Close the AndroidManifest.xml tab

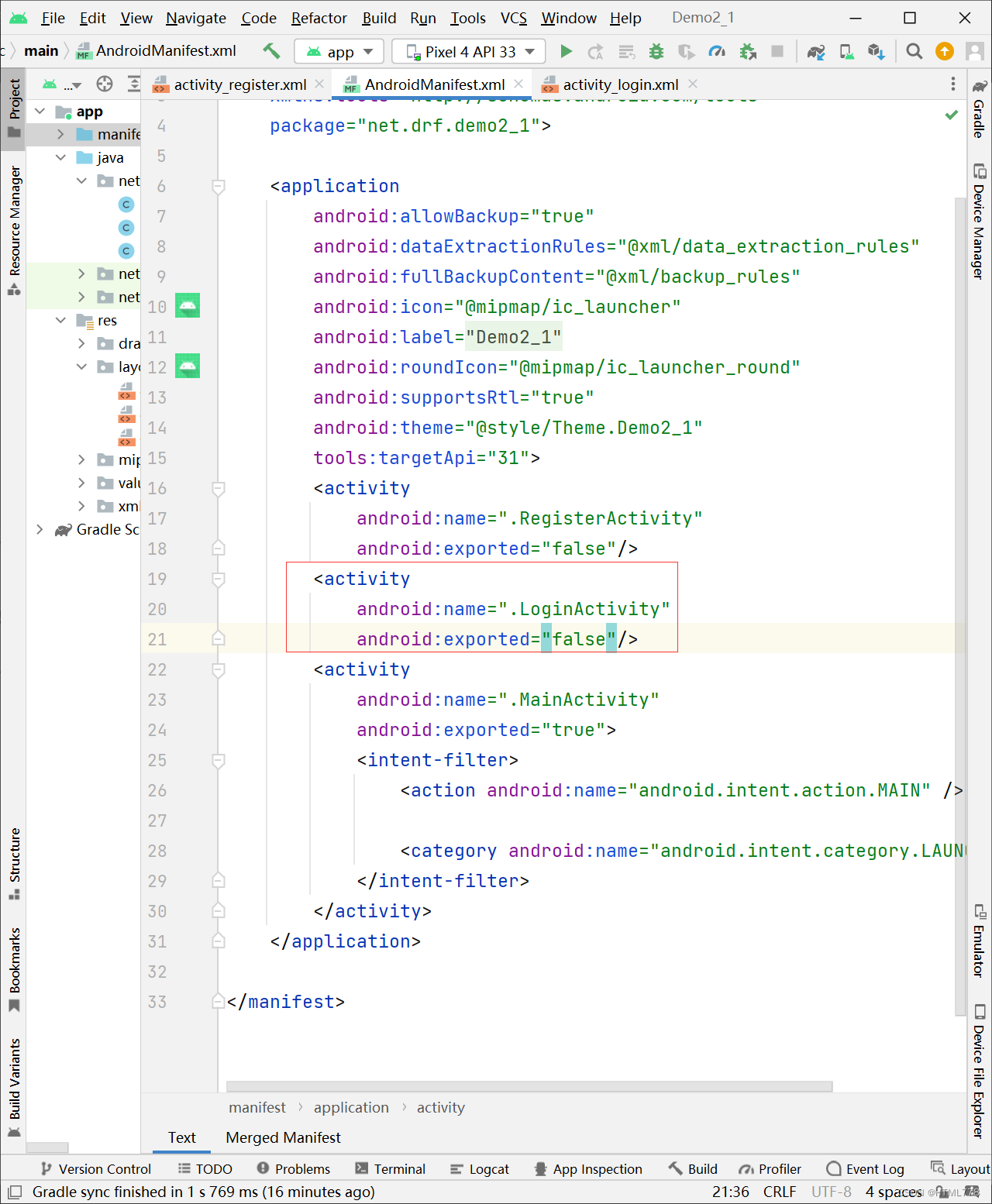(x=518, y=84)
